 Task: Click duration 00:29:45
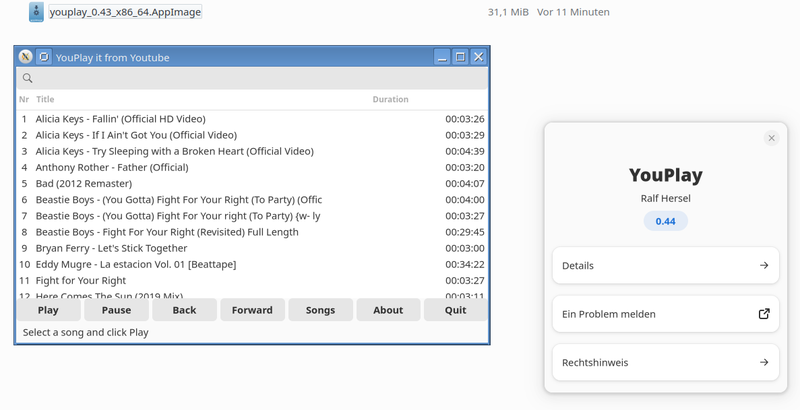[x=465, y=232]
